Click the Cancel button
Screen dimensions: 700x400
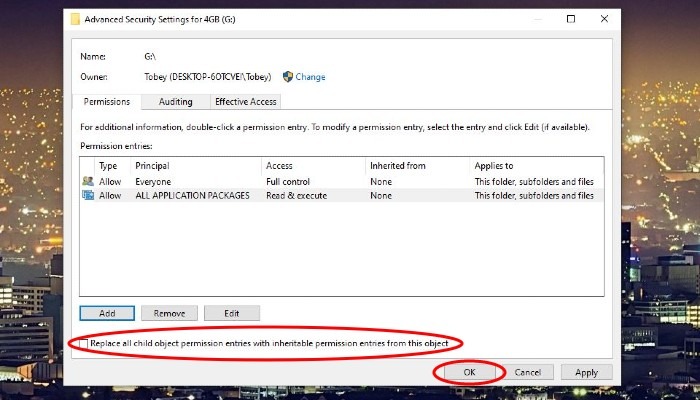pos(528,372)
